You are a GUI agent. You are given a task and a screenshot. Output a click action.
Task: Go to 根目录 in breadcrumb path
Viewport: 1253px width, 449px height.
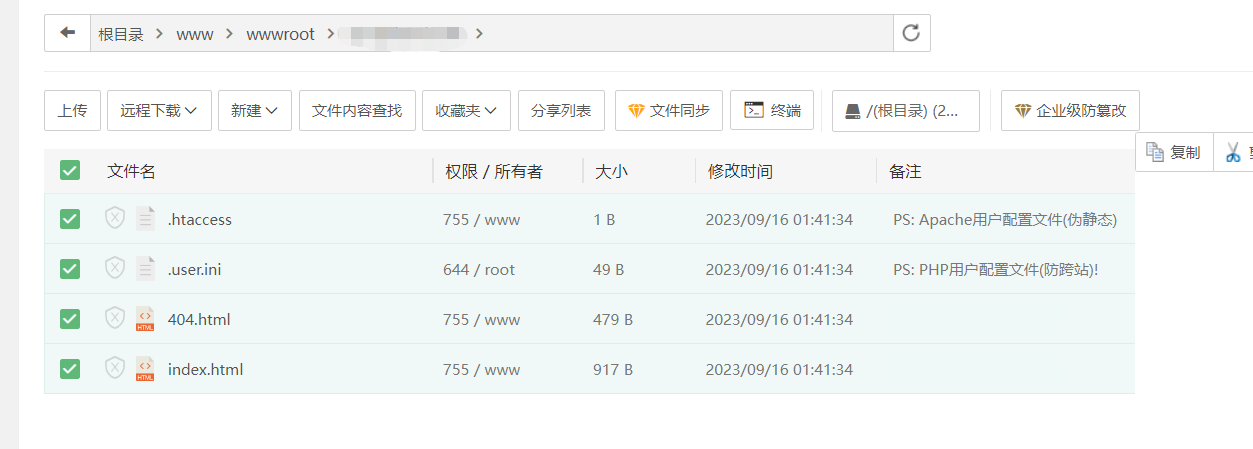[121, 34]
